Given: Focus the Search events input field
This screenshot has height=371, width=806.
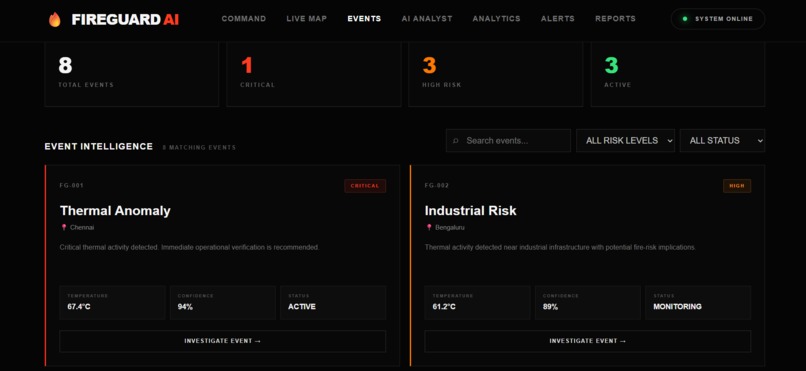Looking at the screenshot, I should click(x=508, y=140).
